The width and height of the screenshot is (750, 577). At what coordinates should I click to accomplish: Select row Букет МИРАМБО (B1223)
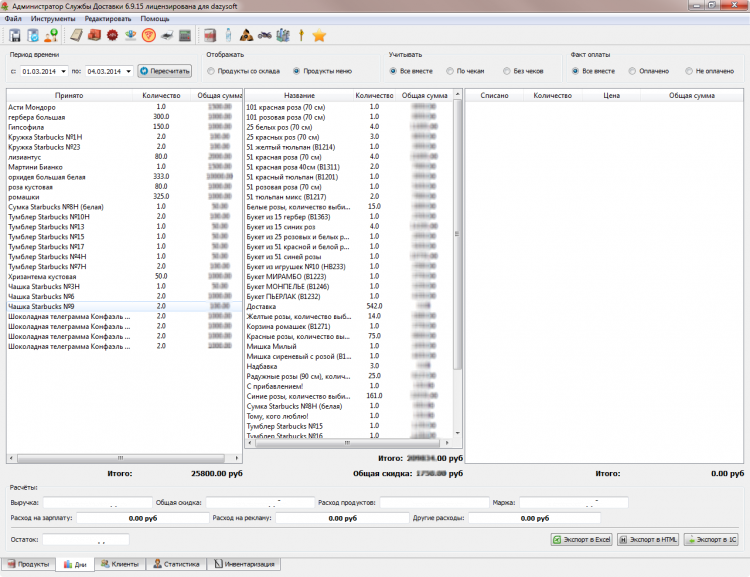click(348, 277)
